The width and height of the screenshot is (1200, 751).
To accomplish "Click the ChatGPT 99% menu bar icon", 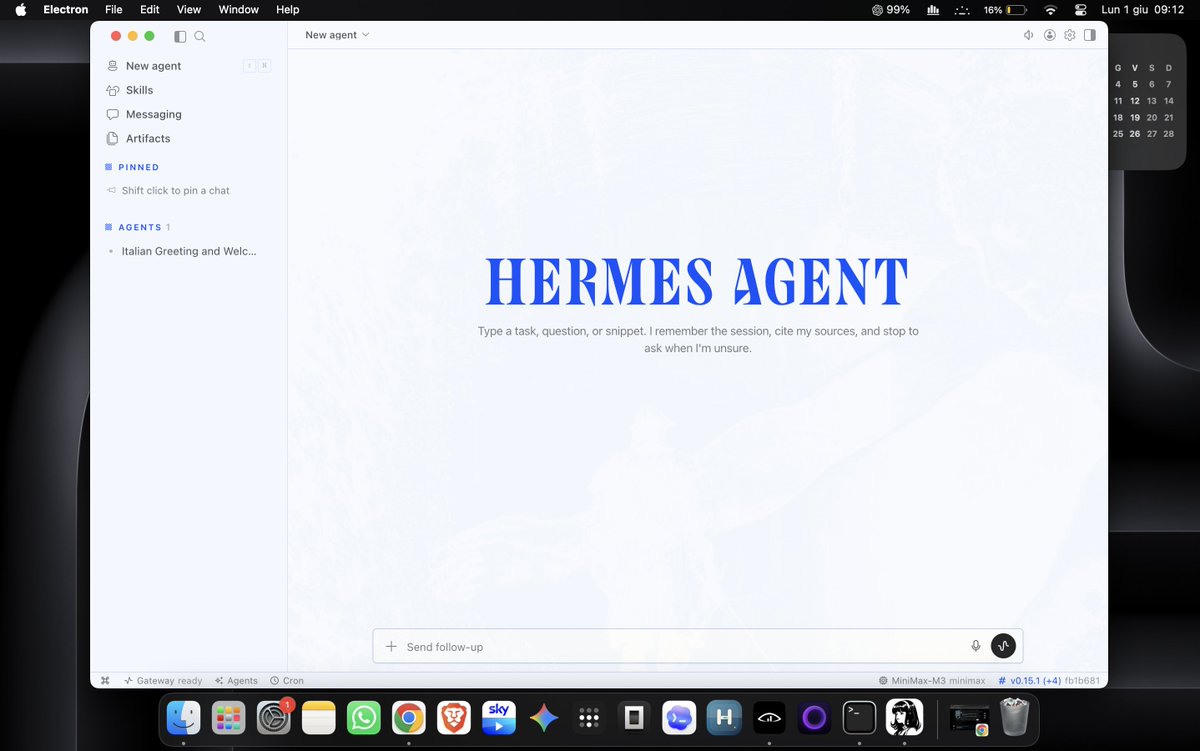I will pos(891,10).
